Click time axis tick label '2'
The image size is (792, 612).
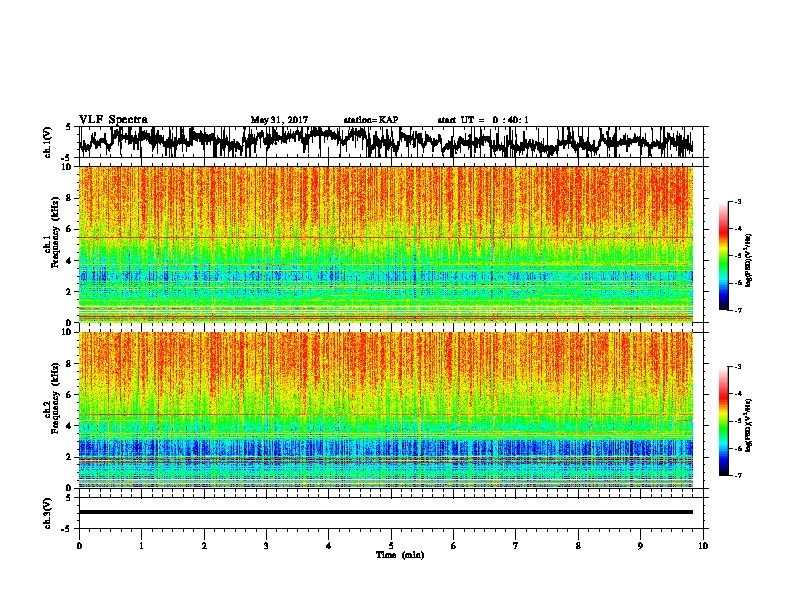tap(204, 545)
